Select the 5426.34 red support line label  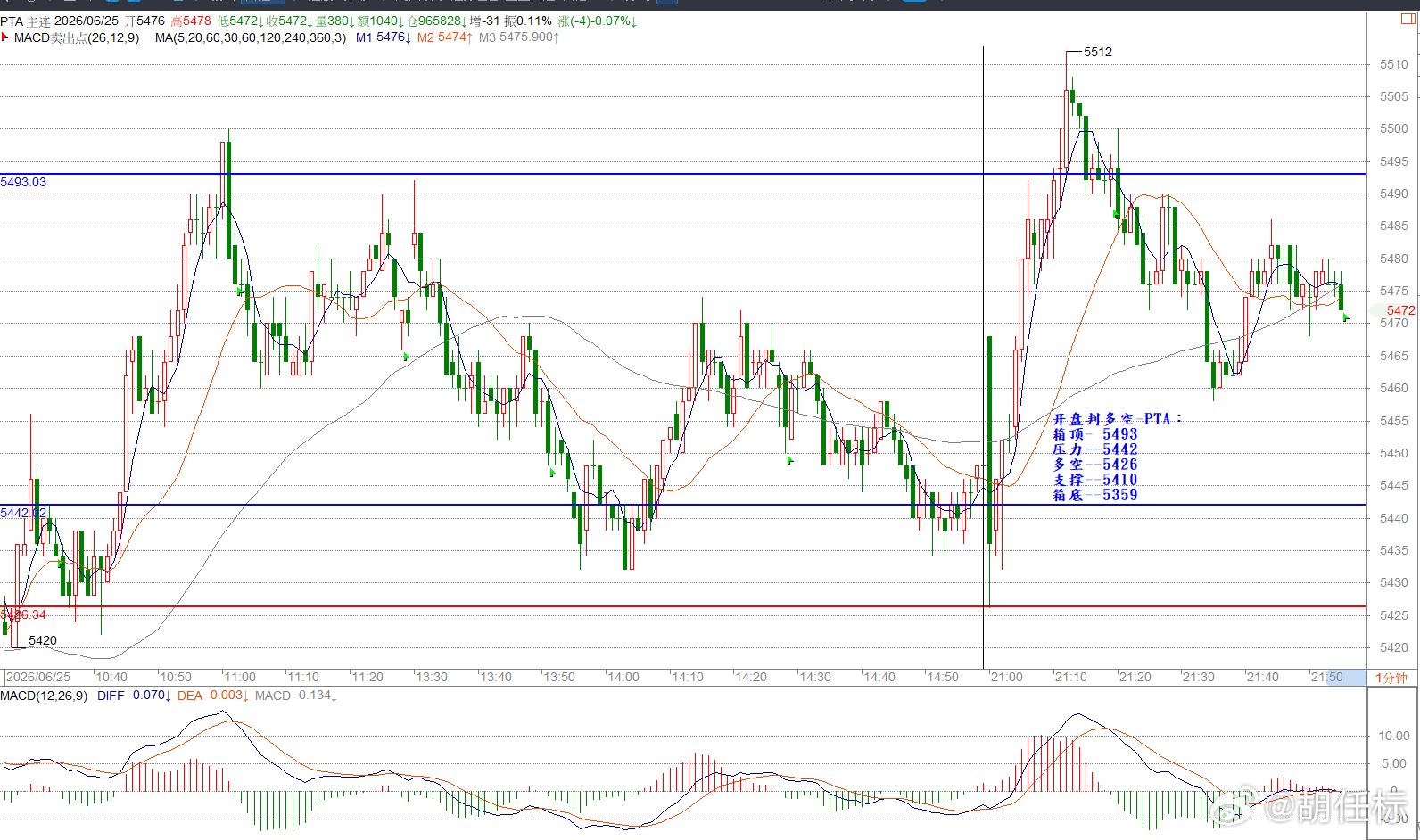tap(23, 614)
